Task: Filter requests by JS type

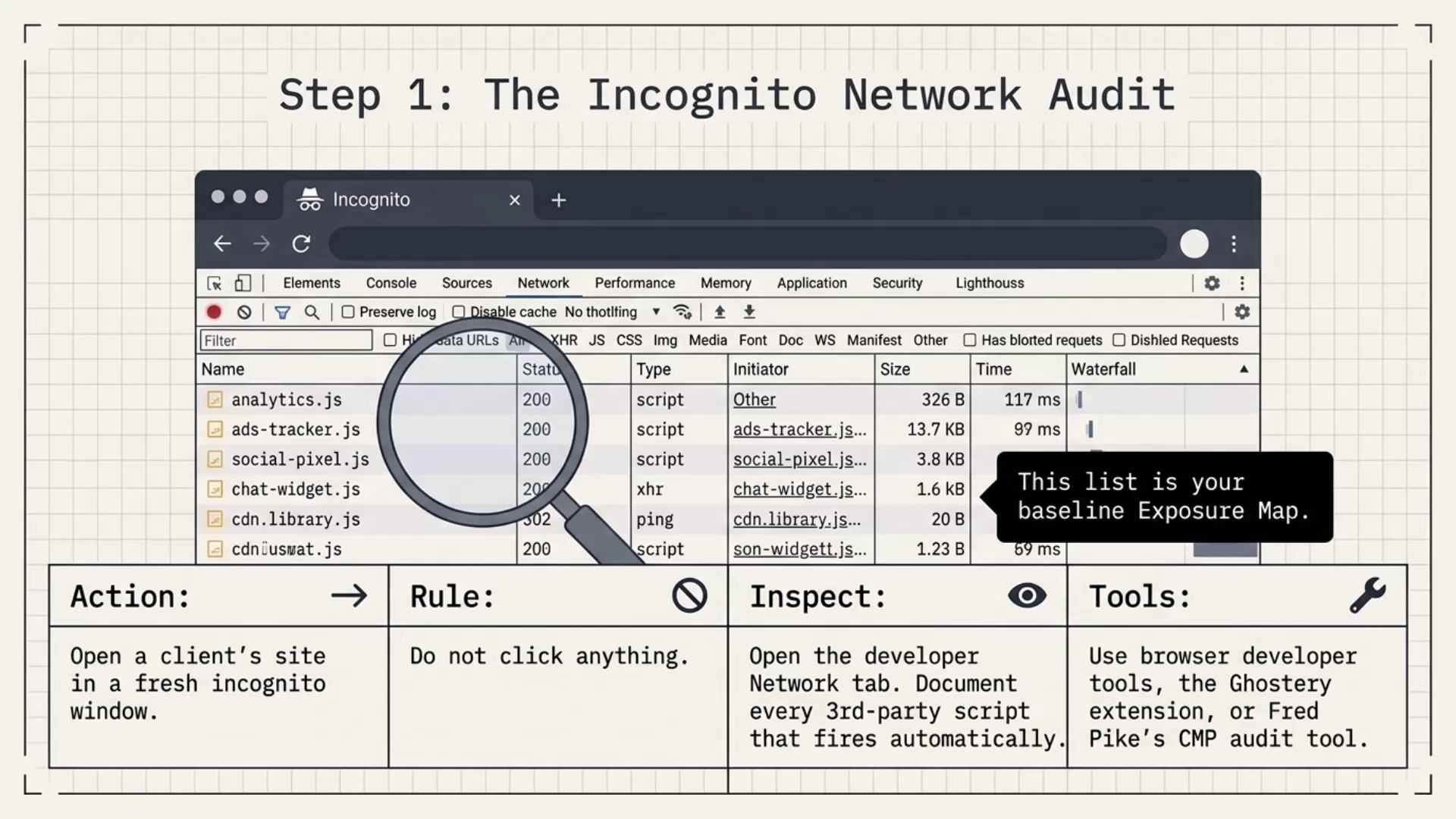Action: (597, 340)
